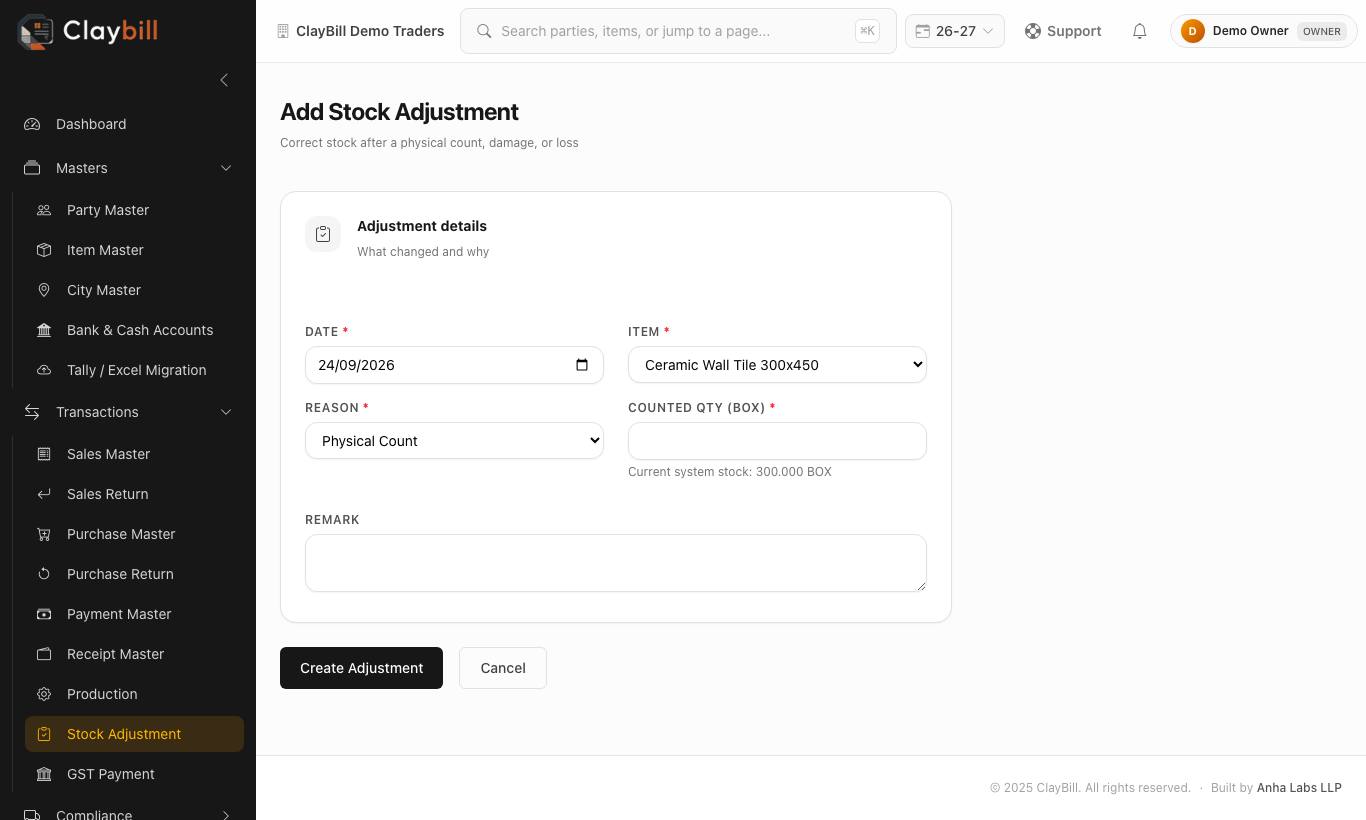1366x820 pixels.
Task: Collapse the Transactions section chevron
Action: (226, 412)
